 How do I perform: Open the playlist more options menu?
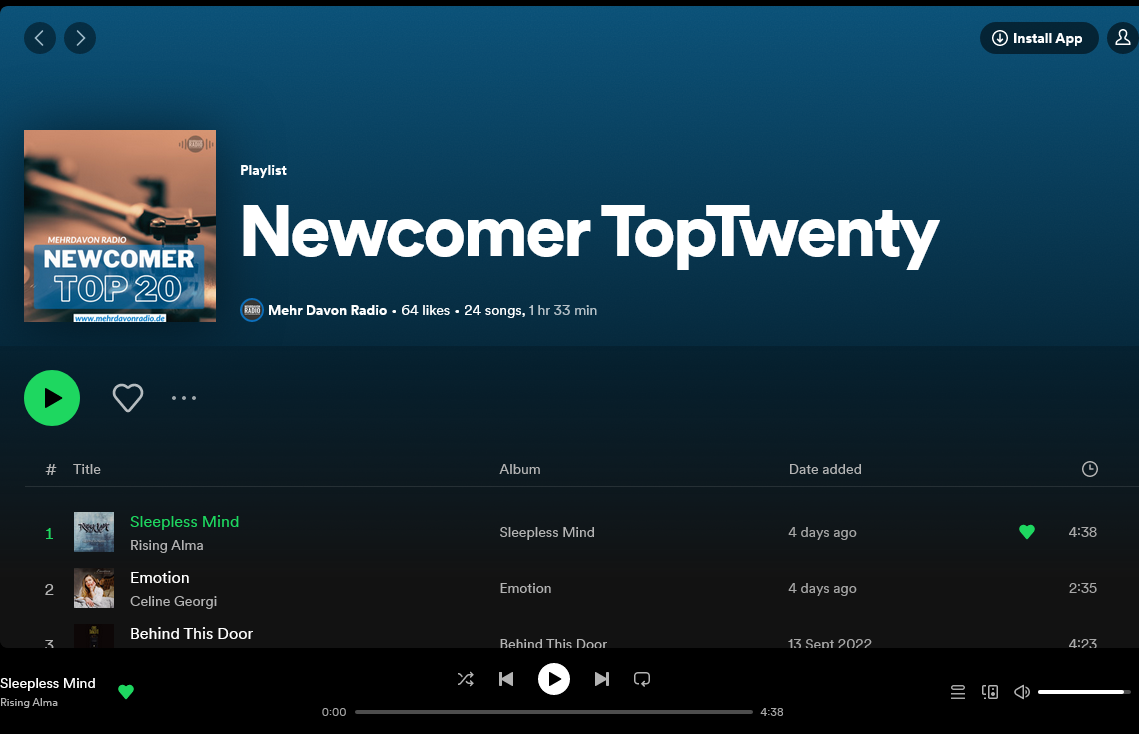pos(184,398)
